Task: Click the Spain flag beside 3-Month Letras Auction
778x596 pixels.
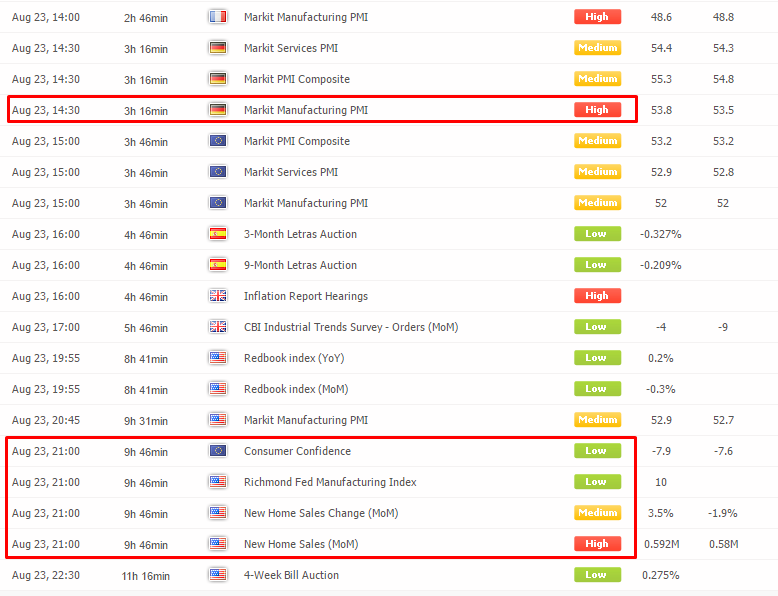Action: (218, 234)
